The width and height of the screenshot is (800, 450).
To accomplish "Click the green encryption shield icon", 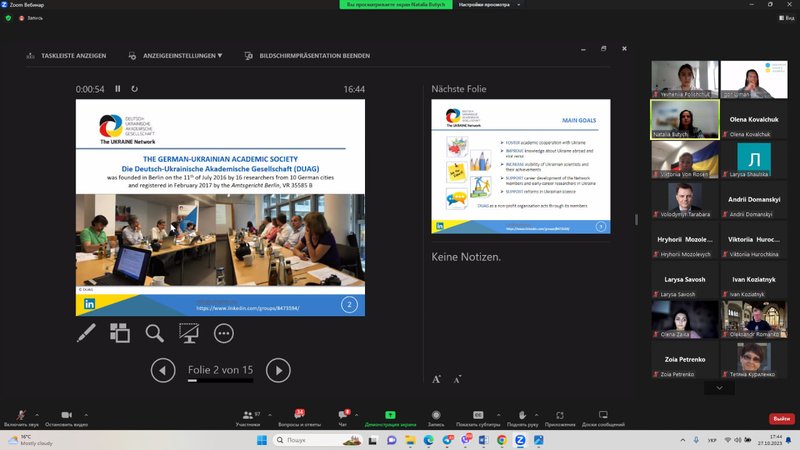I will coord(8,18).
